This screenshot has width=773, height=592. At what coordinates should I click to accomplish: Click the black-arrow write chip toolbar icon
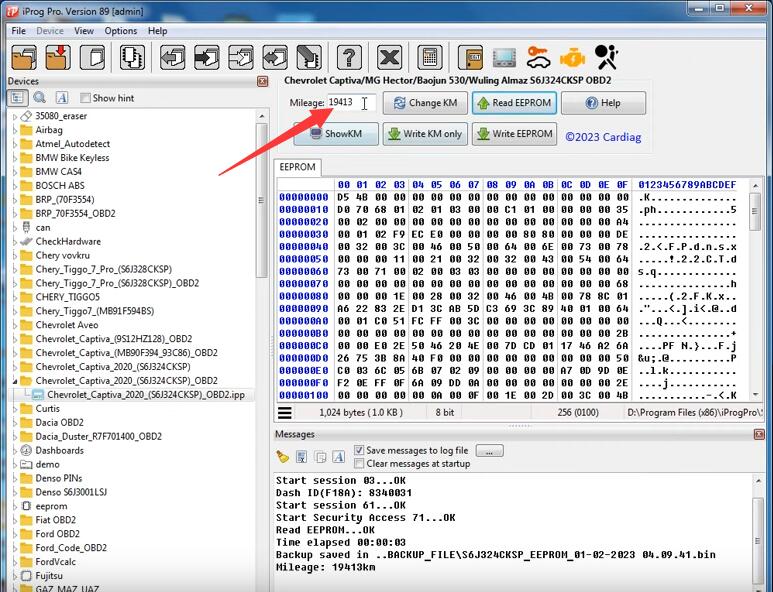207,57
